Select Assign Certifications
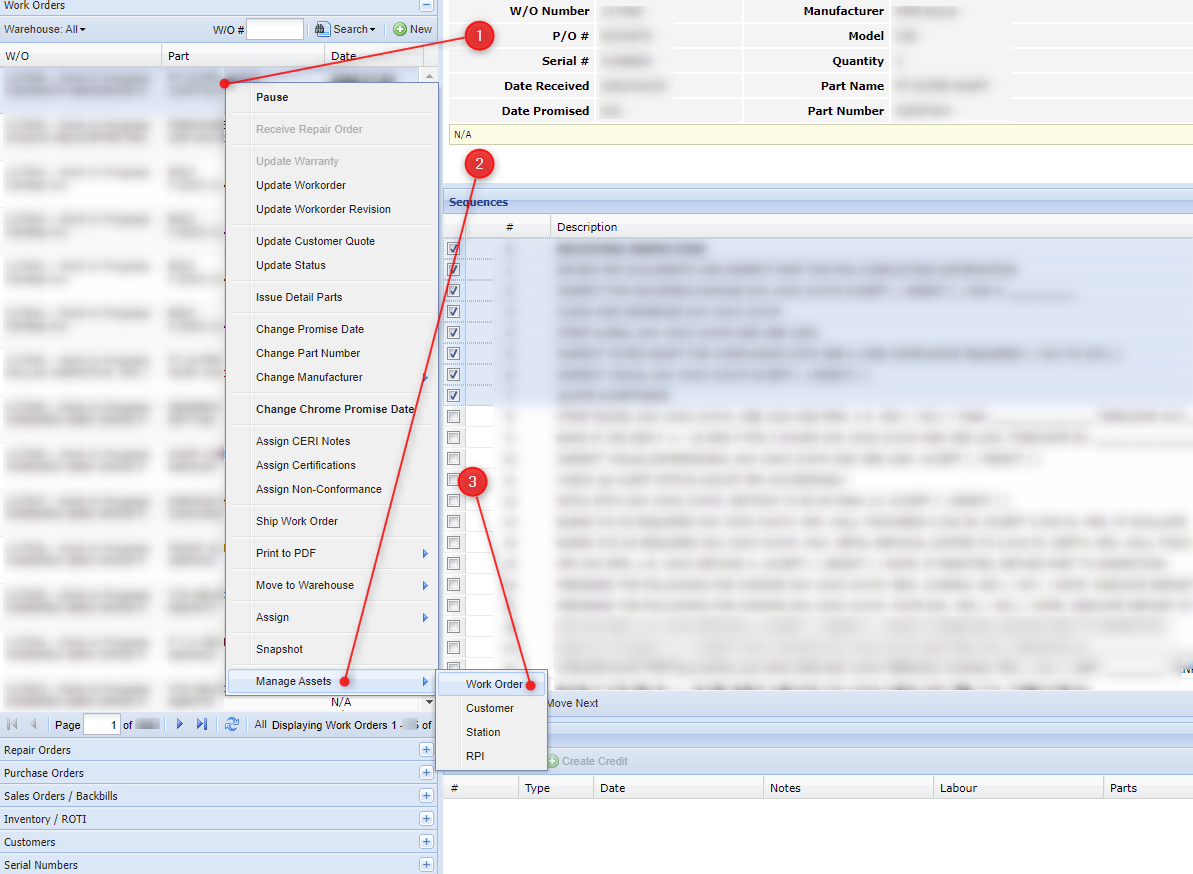The image size is (1193, 874). click(x=332, y=466)
